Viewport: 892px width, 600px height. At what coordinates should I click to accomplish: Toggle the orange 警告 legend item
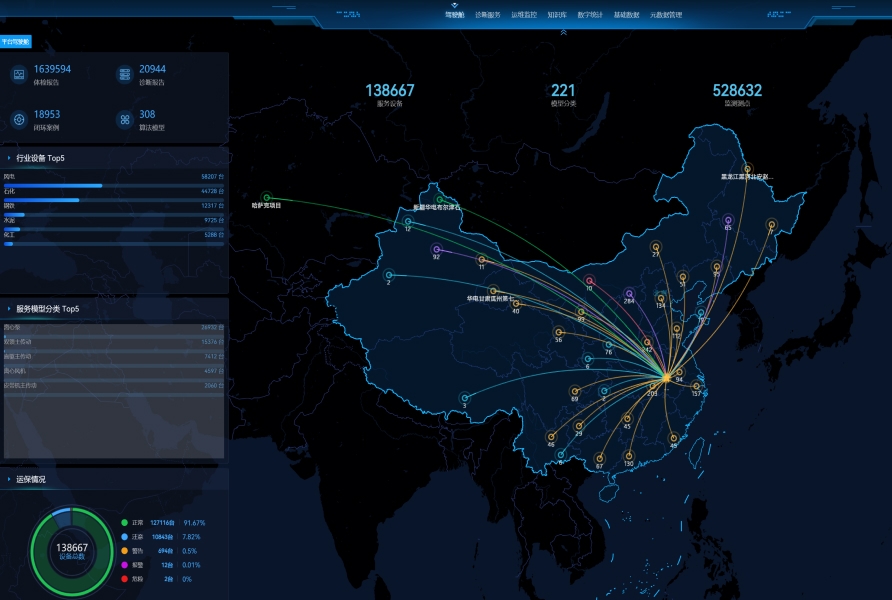pyautogui.click(x=124, y=550)
